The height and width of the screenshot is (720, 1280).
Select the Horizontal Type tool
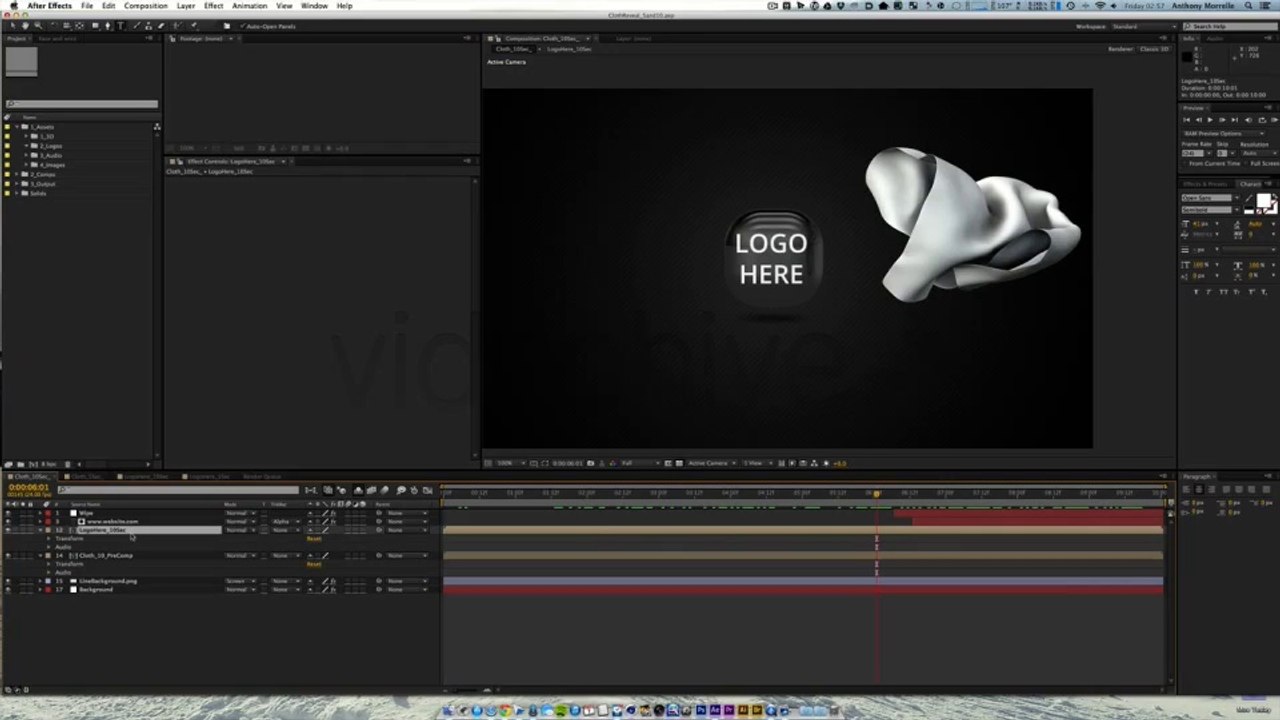pos(122,25)
